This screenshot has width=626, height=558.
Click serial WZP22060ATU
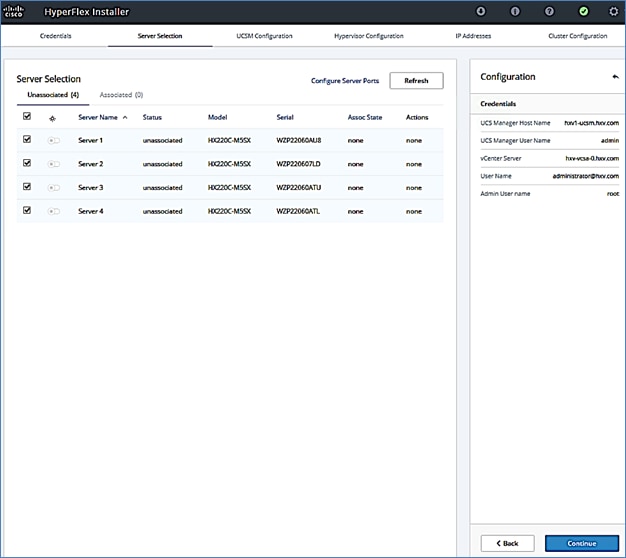click(299, 188)
